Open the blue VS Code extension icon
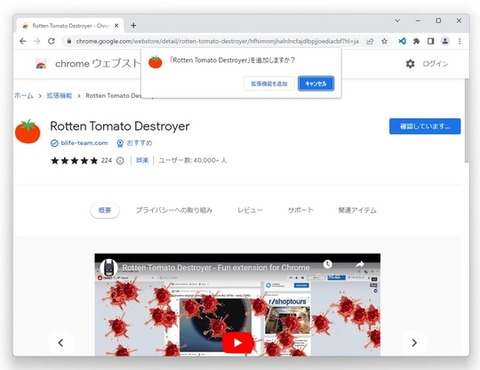 click(x=402, y=41)
